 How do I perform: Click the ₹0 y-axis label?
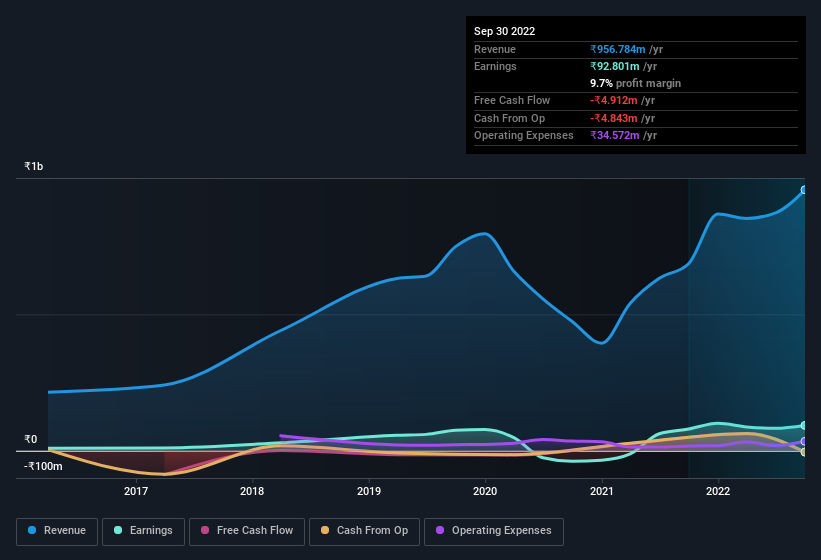pyautogui.click(x=31, y=439)
